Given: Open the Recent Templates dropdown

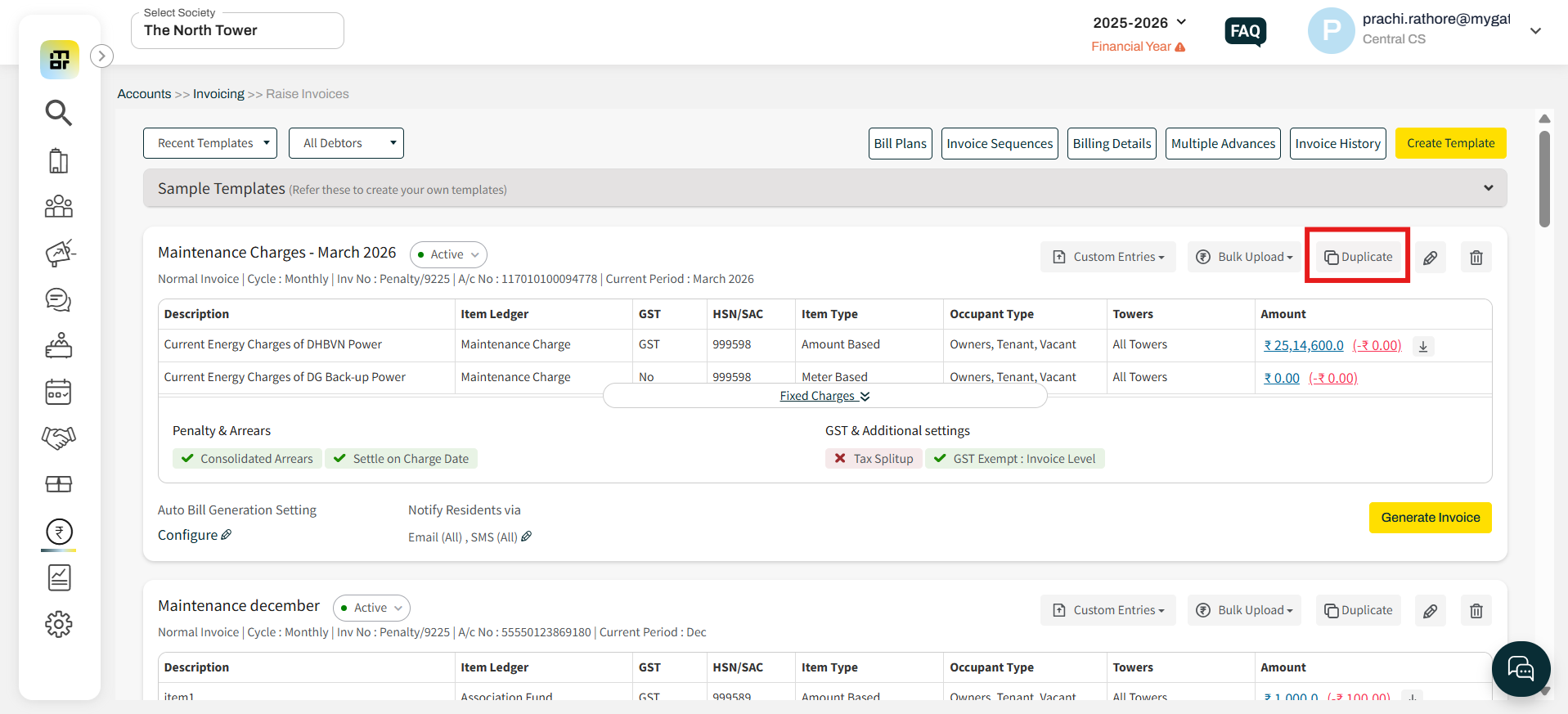Looking at the screenshot, I should tap(210, 143).
